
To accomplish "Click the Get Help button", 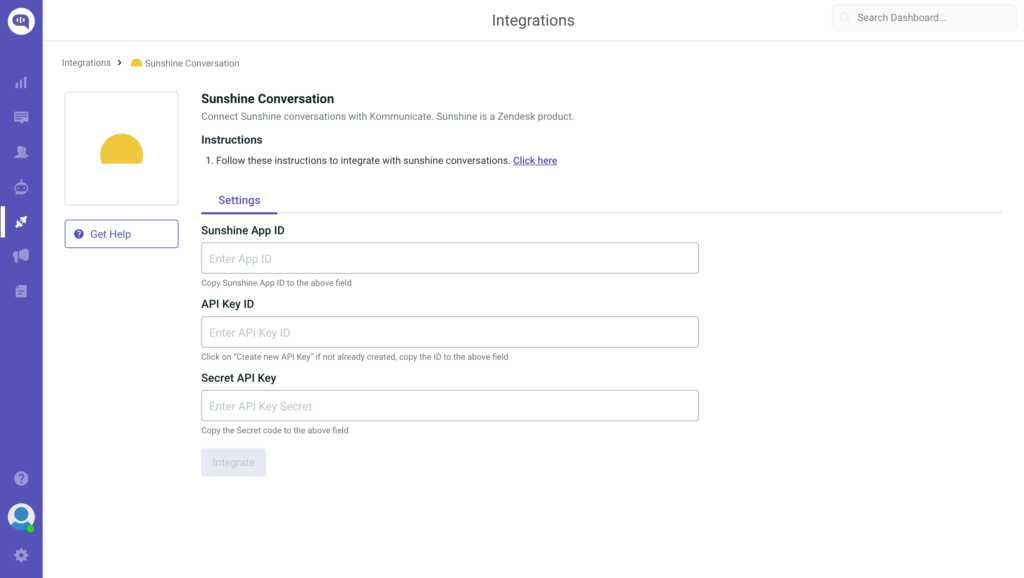I will coord(121,234).
